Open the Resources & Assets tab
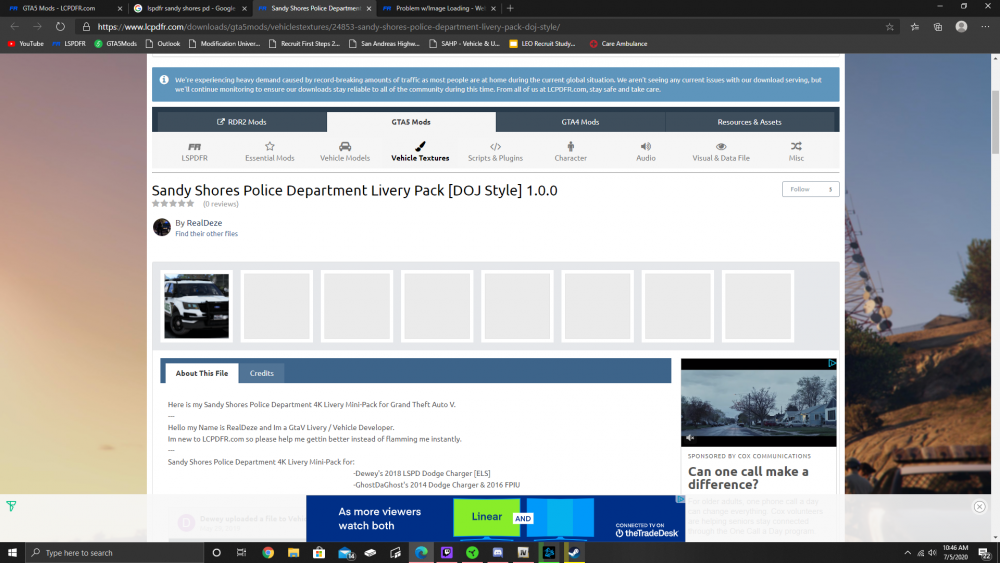 pos(749,122)
